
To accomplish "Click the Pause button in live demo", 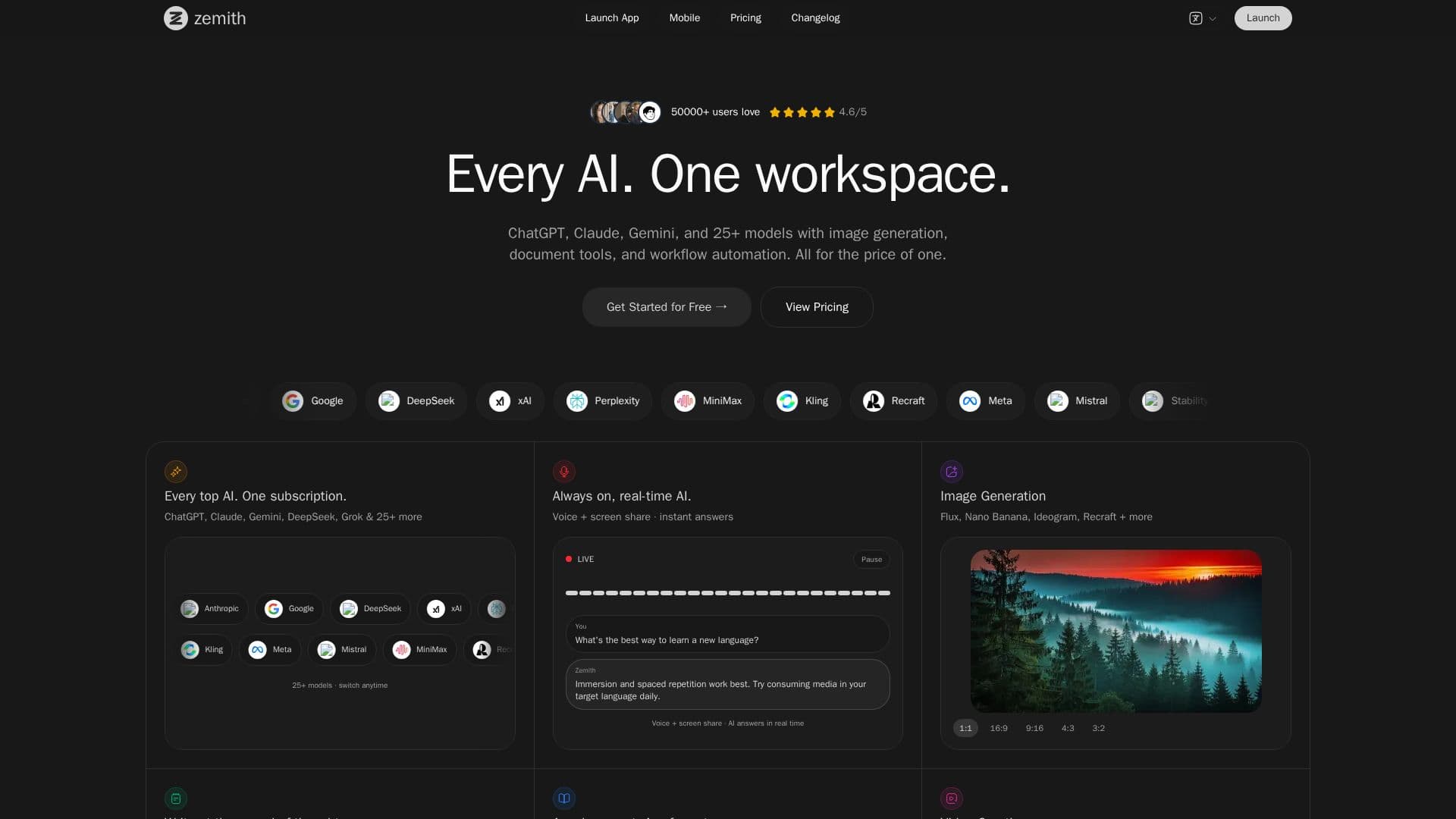I will coord(871,560).
